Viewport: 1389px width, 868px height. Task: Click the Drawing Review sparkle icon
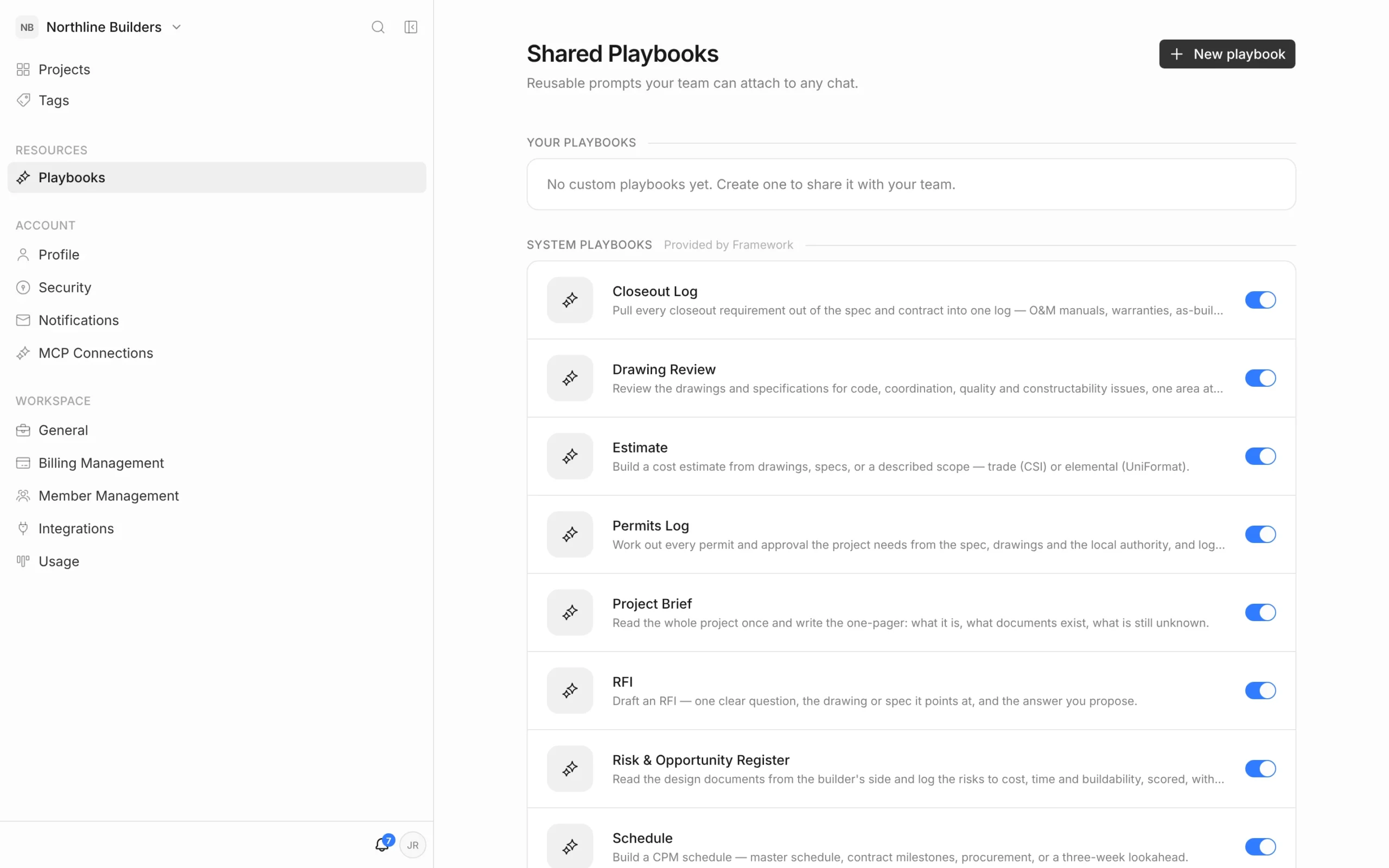(x=570, y=378)
